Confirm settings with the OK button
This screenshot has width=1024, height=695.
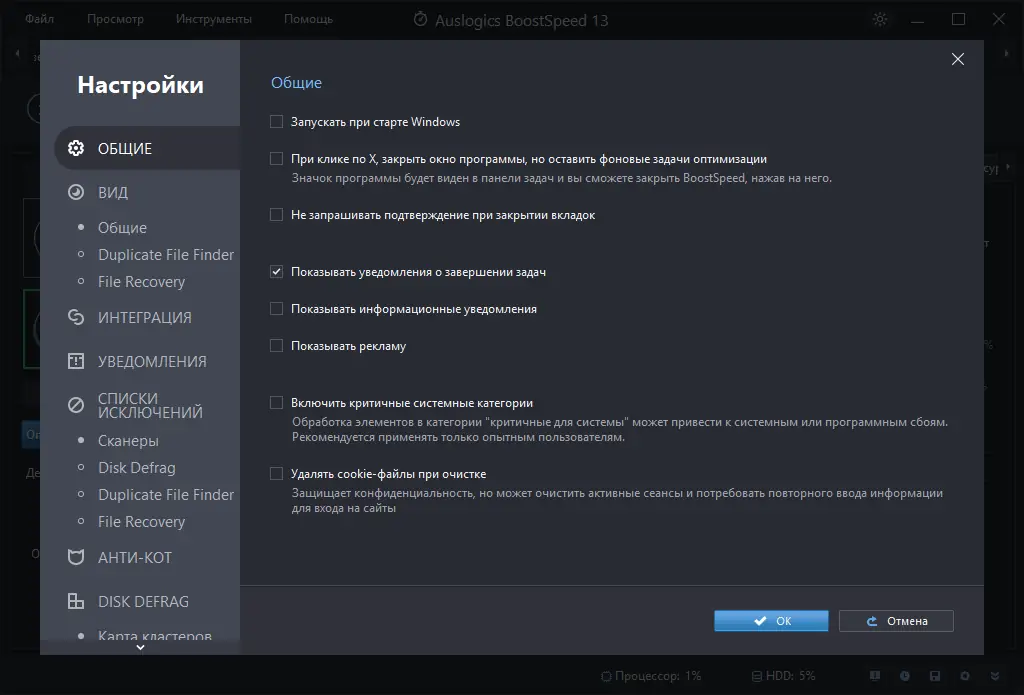(x=771, y=621)
